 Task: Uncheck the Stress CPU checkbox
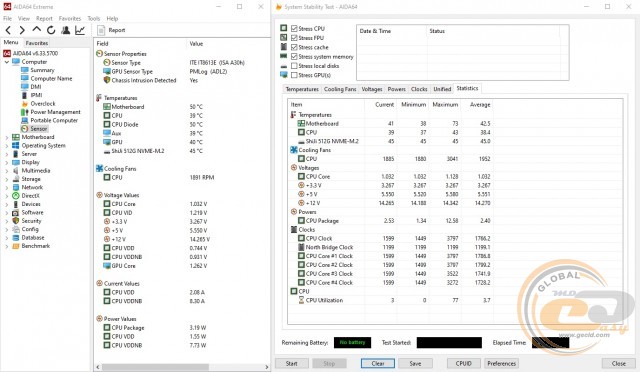point(294,28)
